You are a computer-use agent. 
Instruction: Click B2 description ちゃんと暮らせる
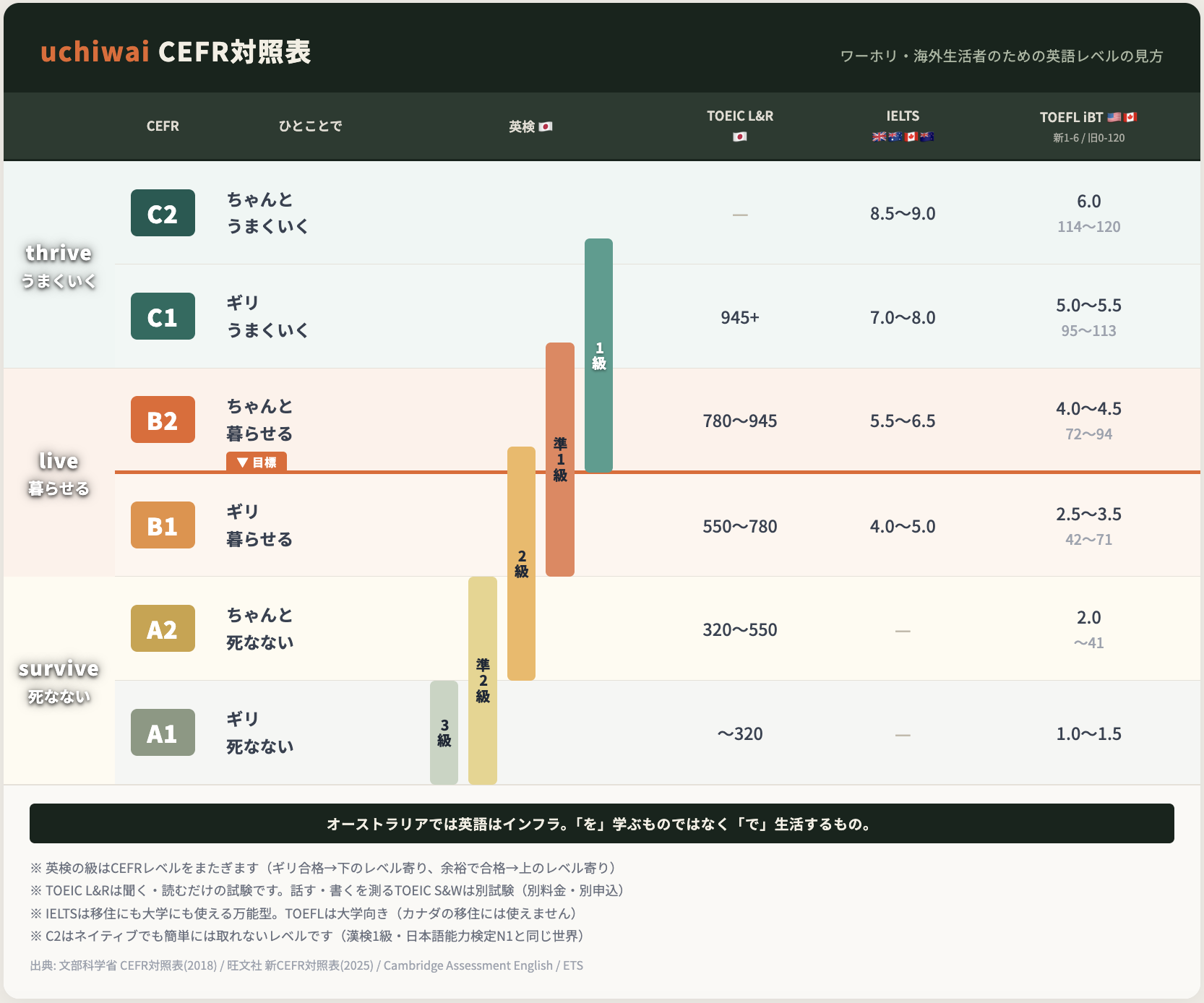(259, 420)
